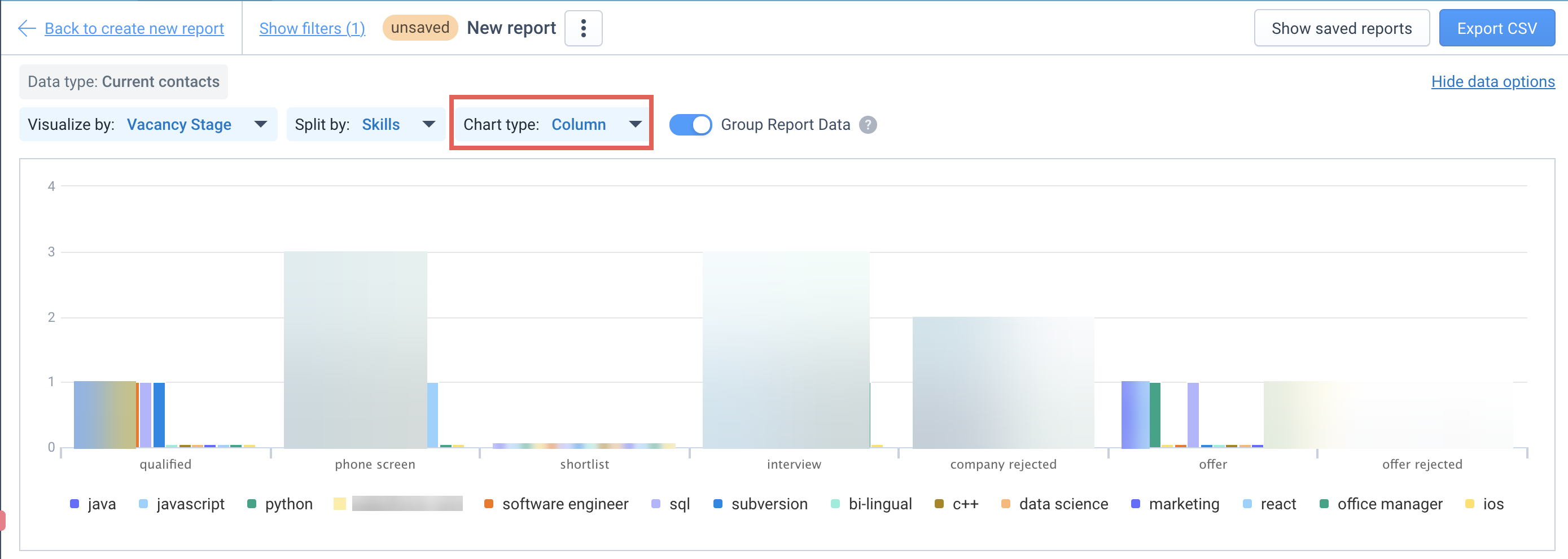The image size is (1568, 559).
Task: Open the Split by Skills dropdown
Action: point(365,124)
